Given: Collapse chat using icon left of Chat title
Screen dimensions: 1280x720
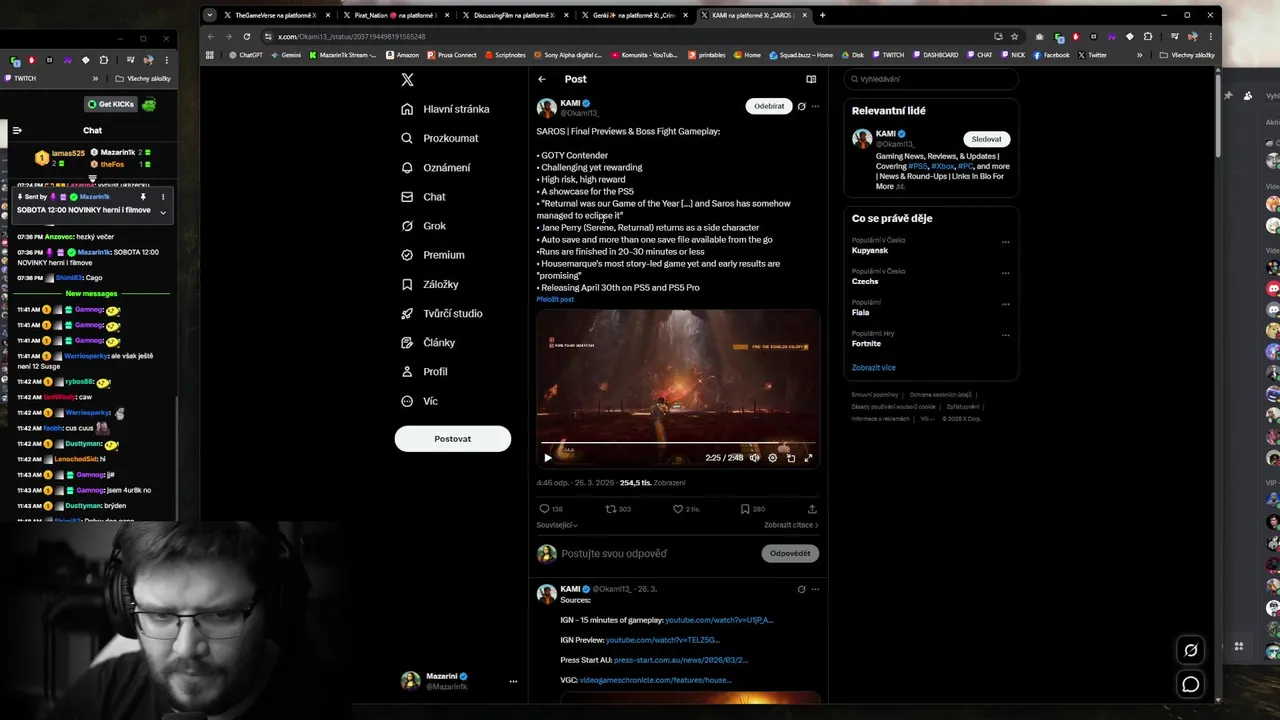Looking at the screenshot, I should [x=17, y=130].
